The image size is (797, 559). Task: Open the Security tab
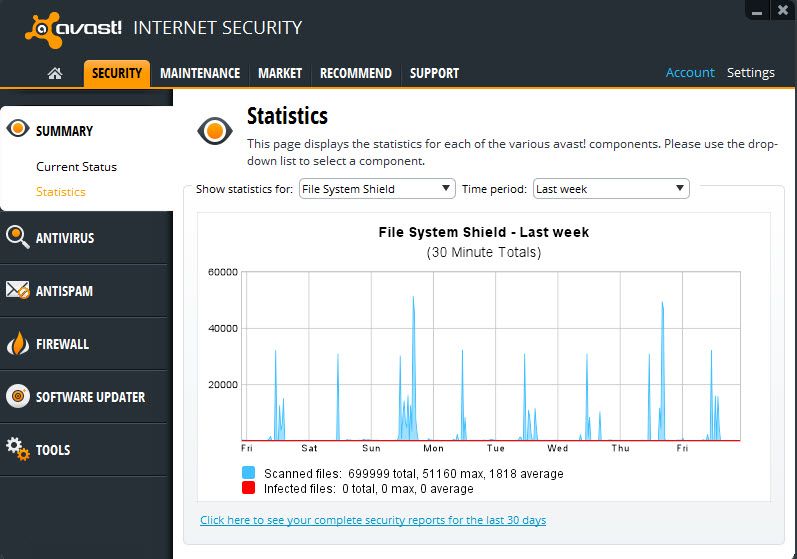pos(117,73)
